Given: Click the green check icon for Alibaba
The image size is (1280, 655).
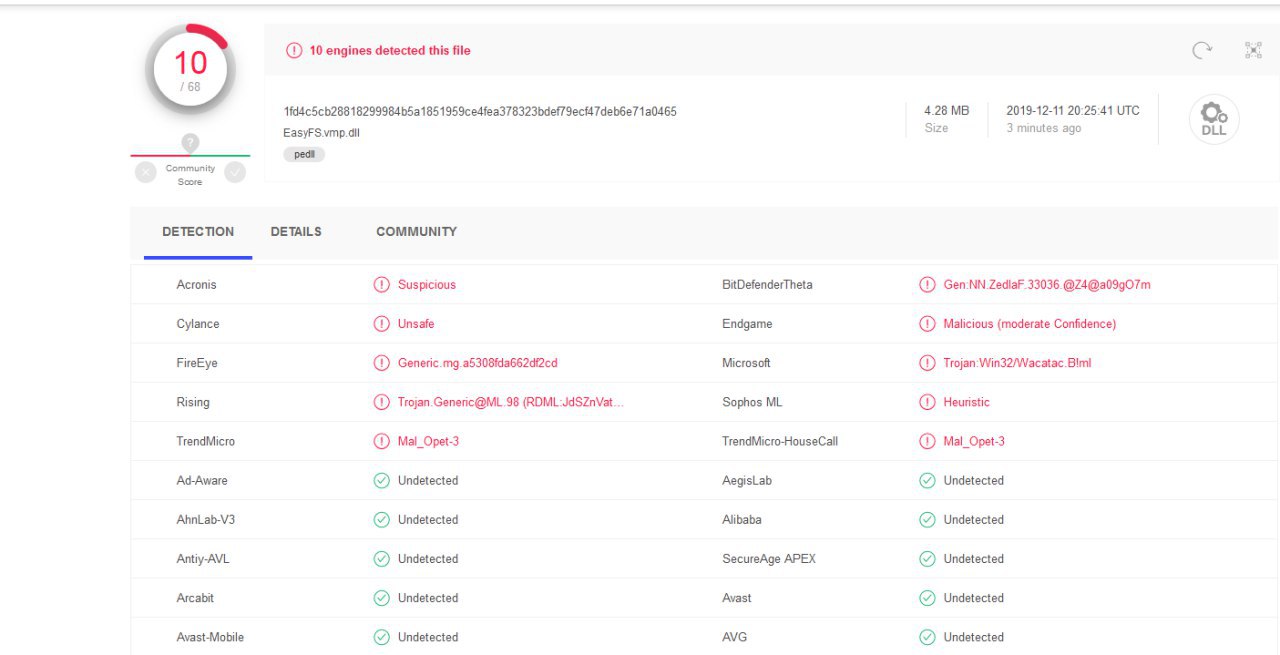Looking at the screenshot, I should pos(927,520).
